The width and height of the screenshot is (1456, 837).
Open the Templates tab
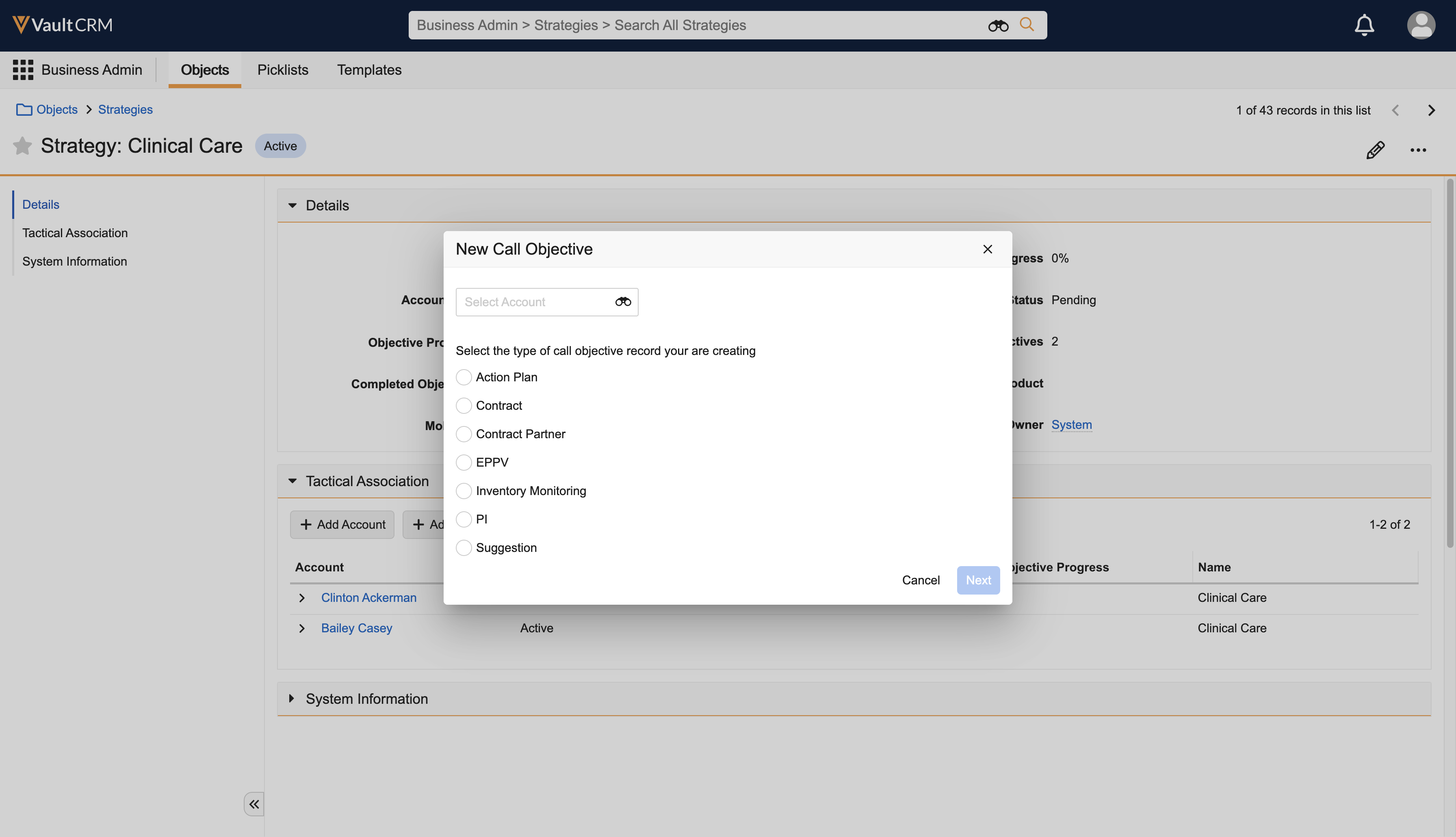pyautogui.click(x=369, y=69)
